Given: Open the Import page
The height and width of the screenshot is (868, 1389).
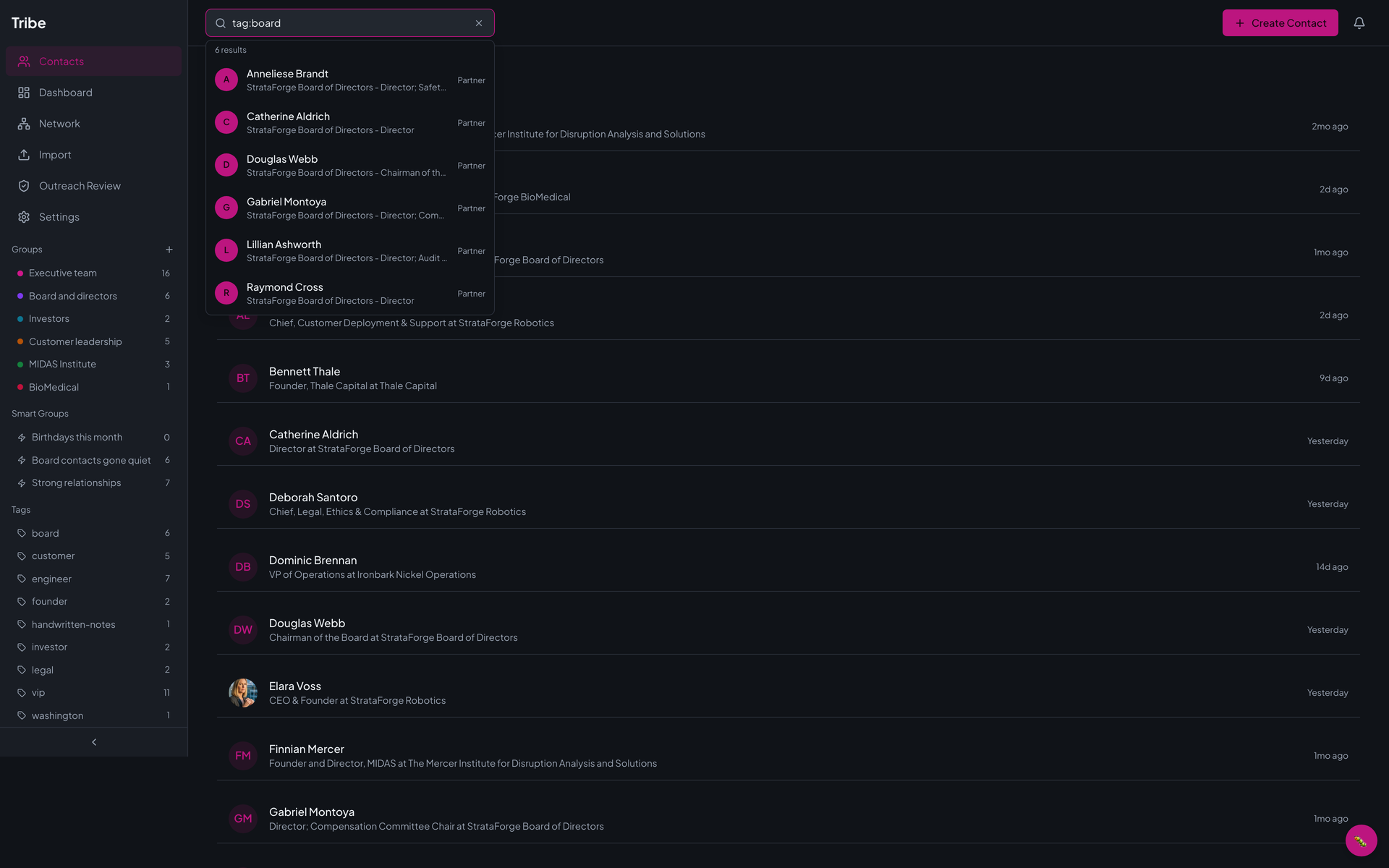Looking at the screenshot, I should coord(93,155).
